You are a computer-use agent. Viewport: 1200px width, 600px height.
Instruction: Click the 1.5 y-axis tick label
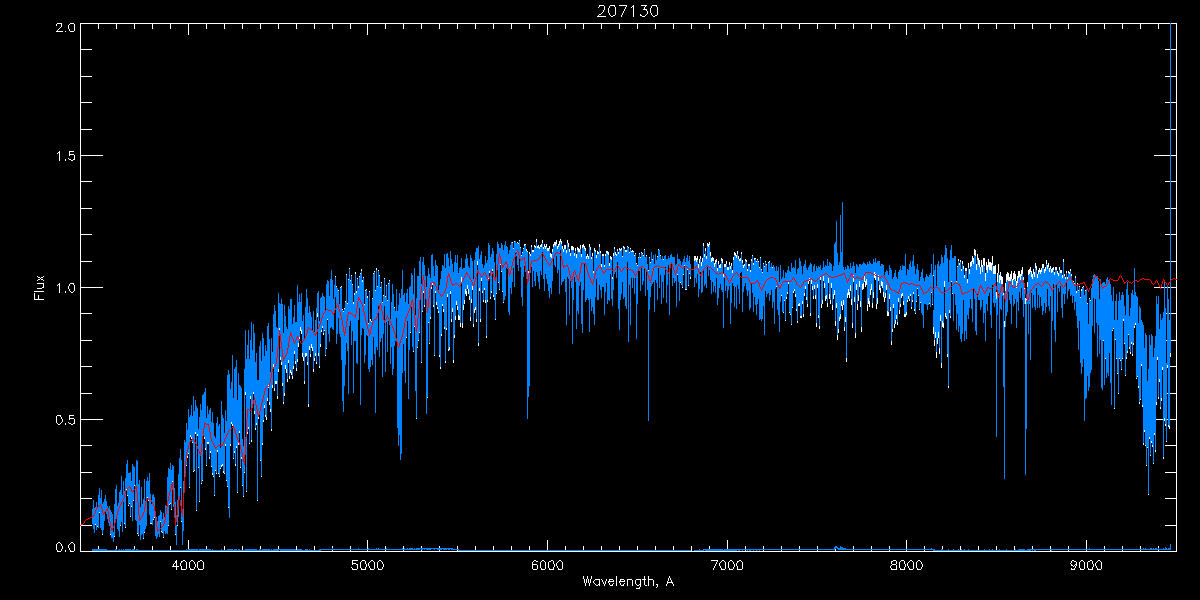point(65,157)
